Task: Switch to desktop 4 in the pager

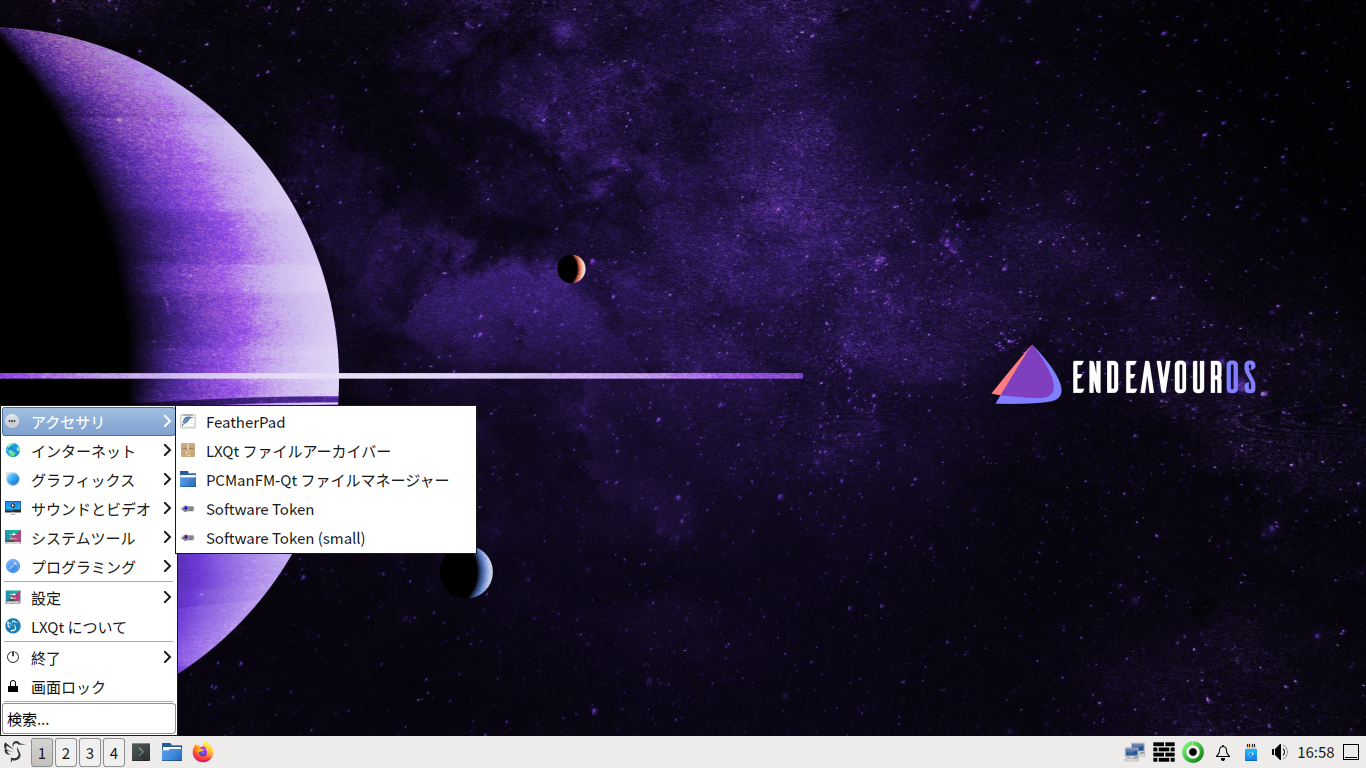Action: coord(114,753)
